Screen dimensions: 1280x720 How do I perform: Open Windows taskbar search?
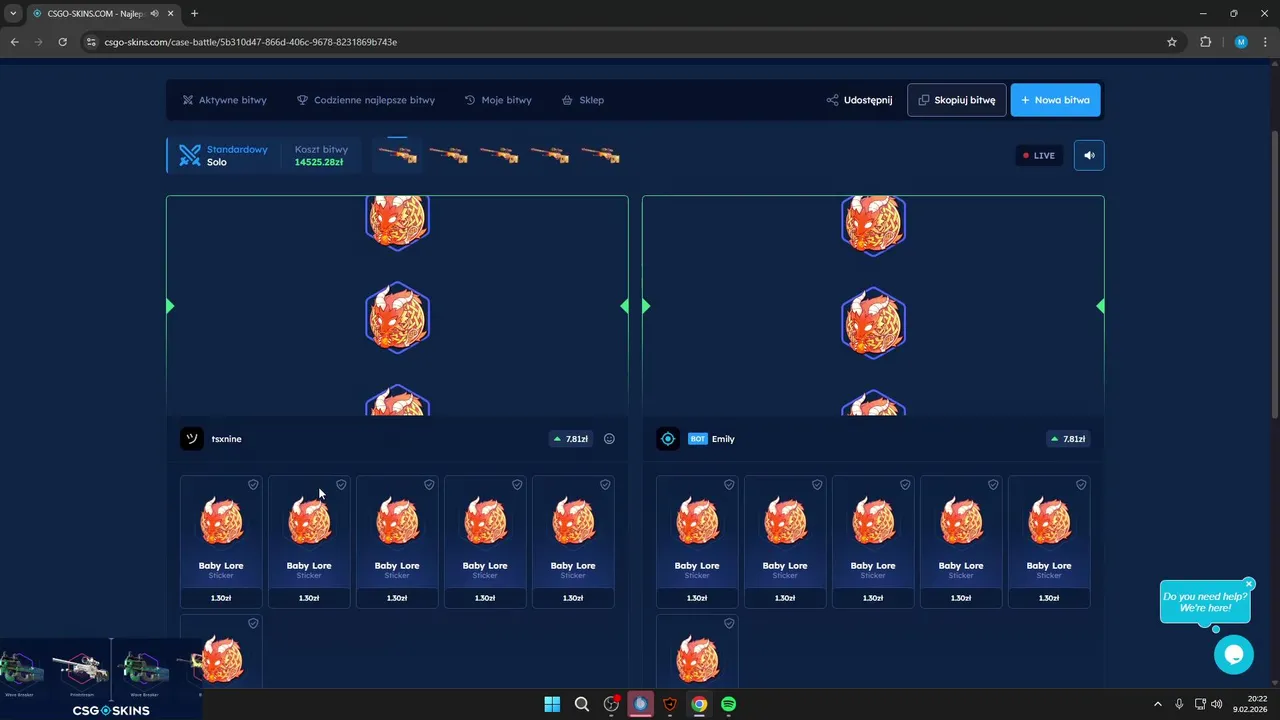click(x=582, y=704)
